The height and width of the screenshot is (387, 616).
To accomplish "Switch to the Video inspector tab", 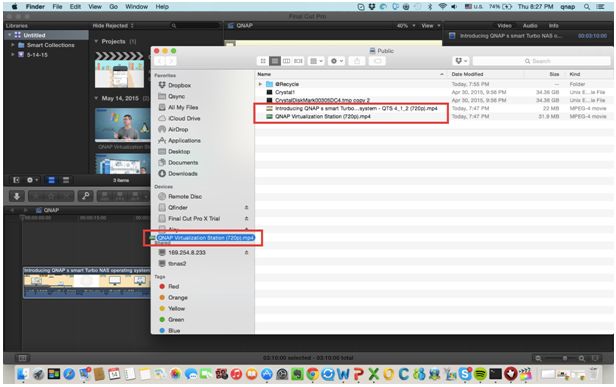I will coord(504,26).
